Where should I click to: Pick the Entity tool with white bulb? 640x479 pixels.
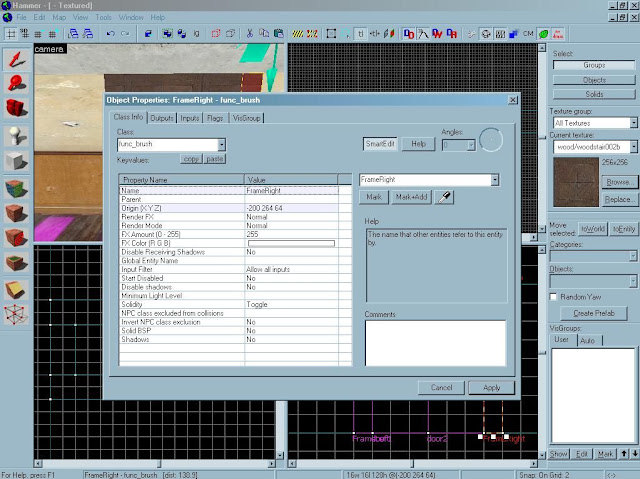[15, 136]
